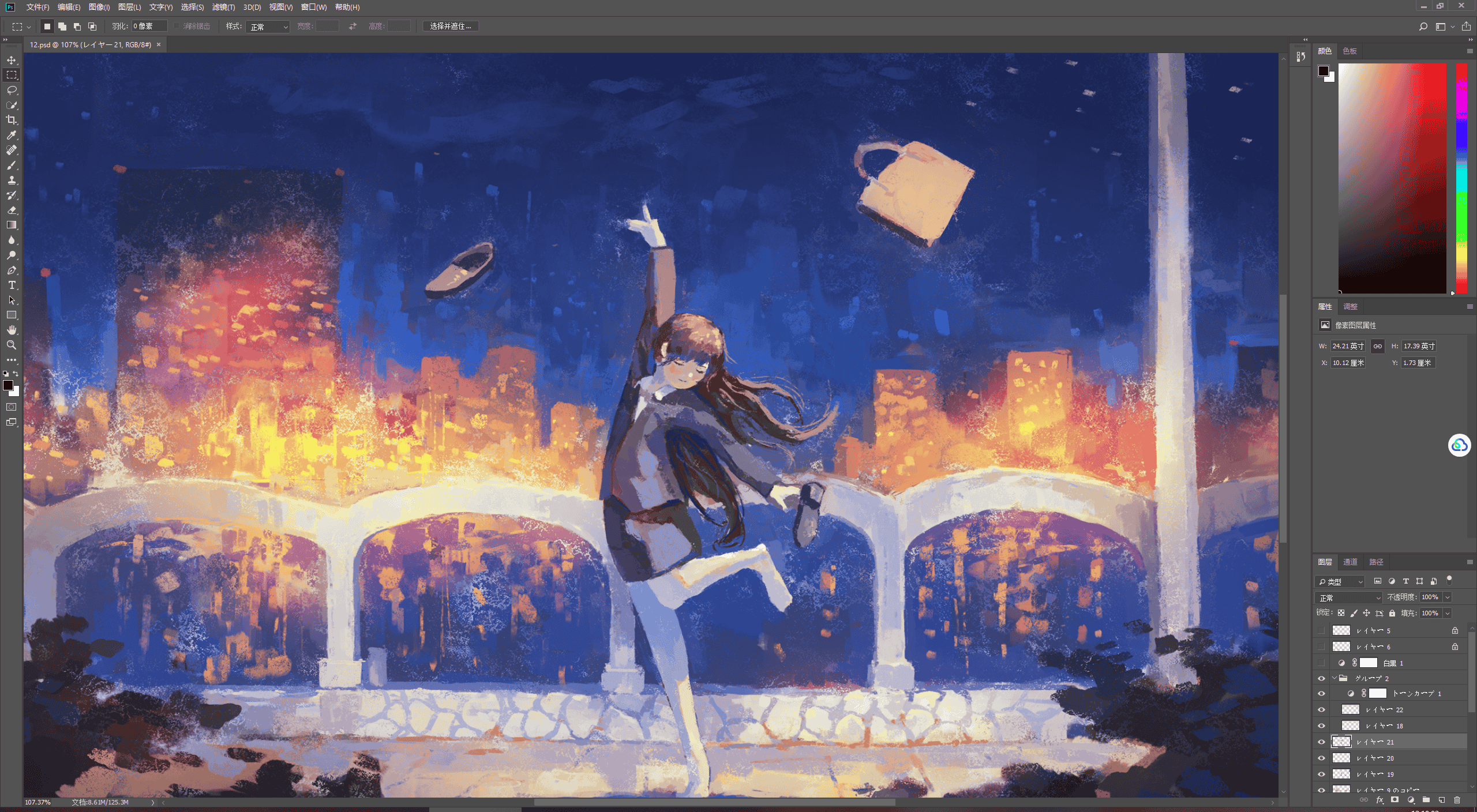Select the Lasso tool
Viewport: 1477px width, 812px height.
12,90
